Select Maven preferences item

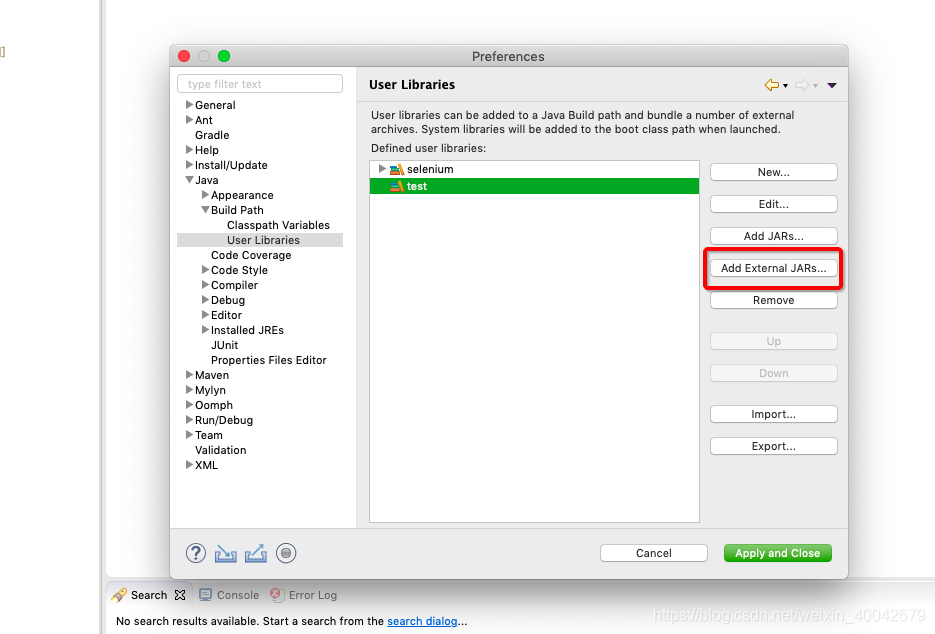[212, 375]
